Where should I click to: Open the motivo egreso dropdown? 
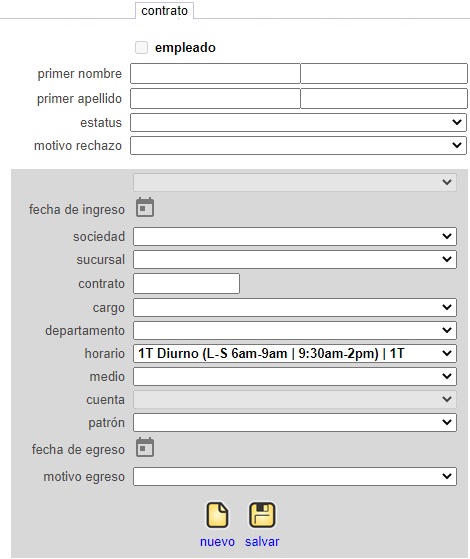coord(295,476)
